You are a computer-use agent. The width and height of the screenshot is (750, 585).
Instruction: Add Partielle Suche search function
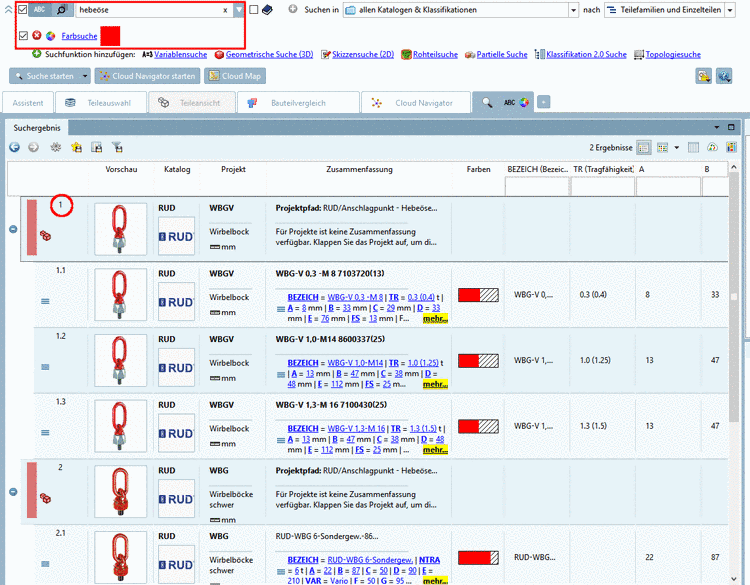502,55
